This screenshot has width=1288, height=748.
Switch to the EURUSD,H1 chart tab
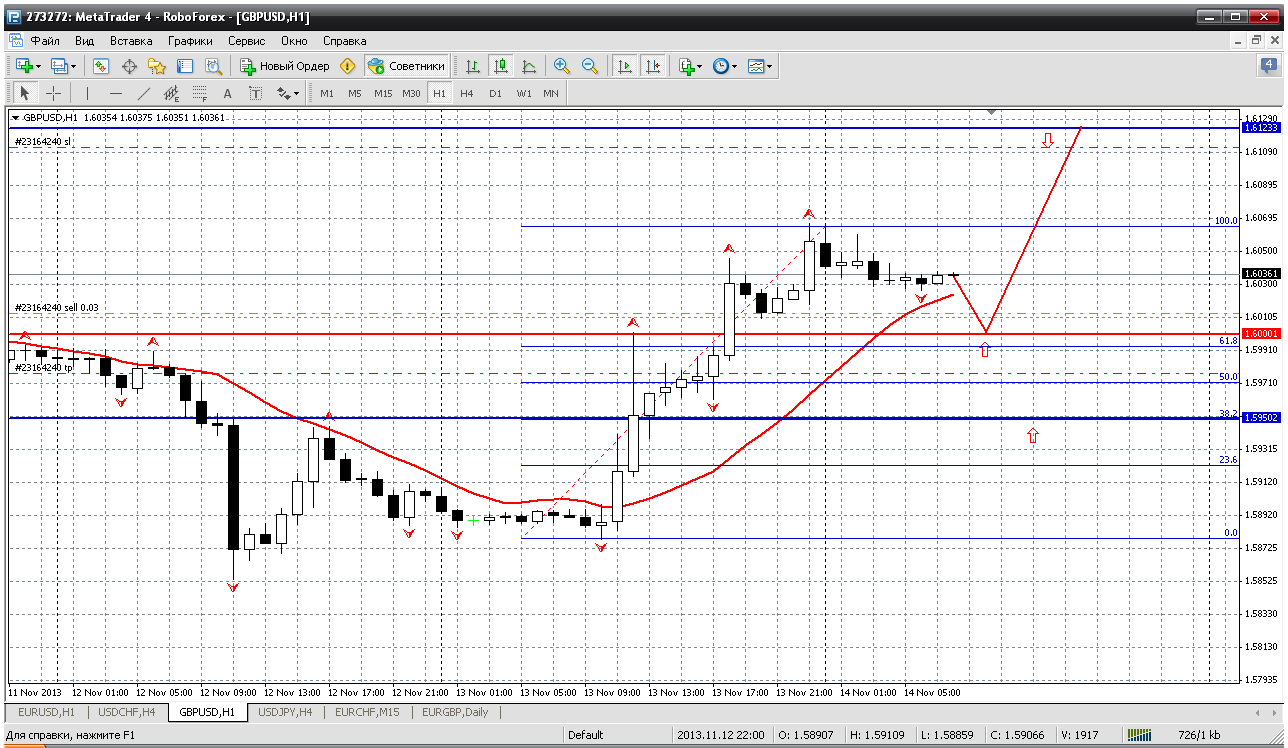47,713
